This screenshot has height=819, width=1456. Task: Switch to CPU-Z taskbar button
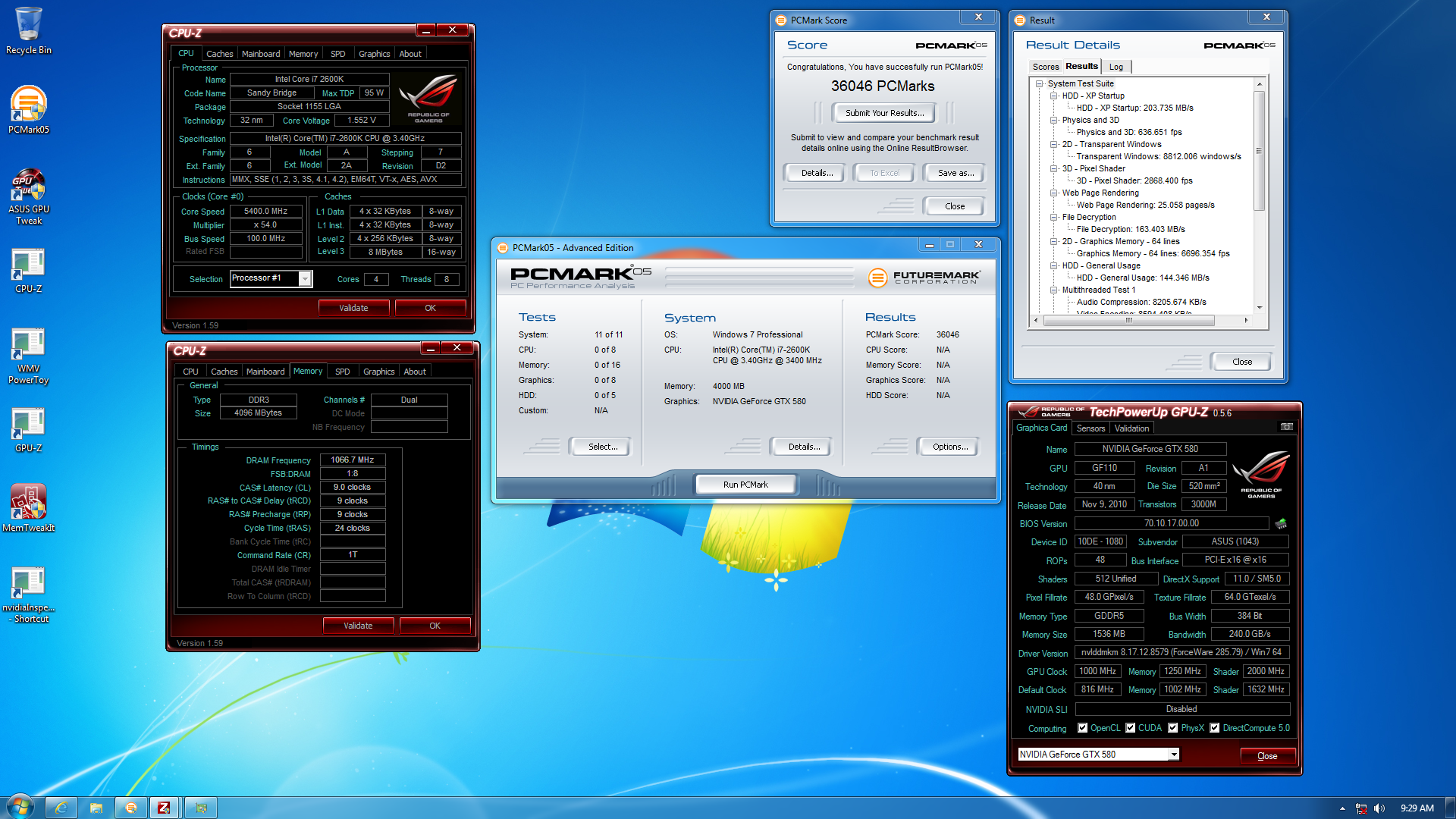tap(164, 808)
